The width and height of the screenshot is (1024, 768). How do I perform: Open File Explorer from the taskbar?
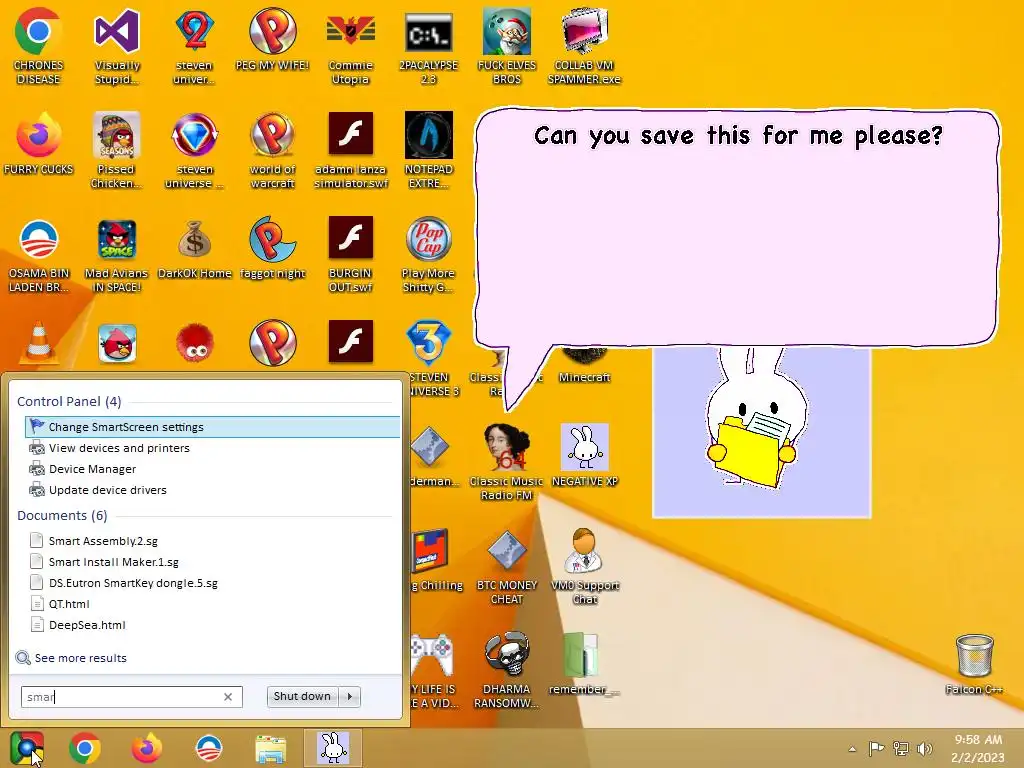pos(271,748)
